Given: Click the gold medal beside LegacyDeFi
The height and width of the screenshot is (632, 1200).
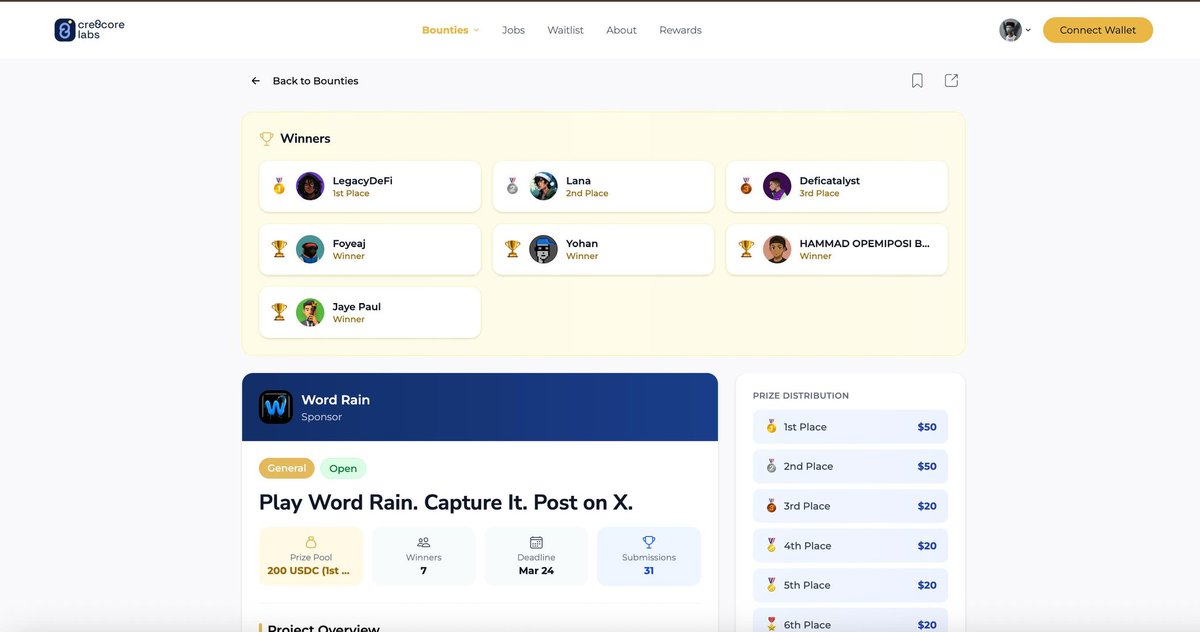Looking at the screenshot, I should point(279,186).
